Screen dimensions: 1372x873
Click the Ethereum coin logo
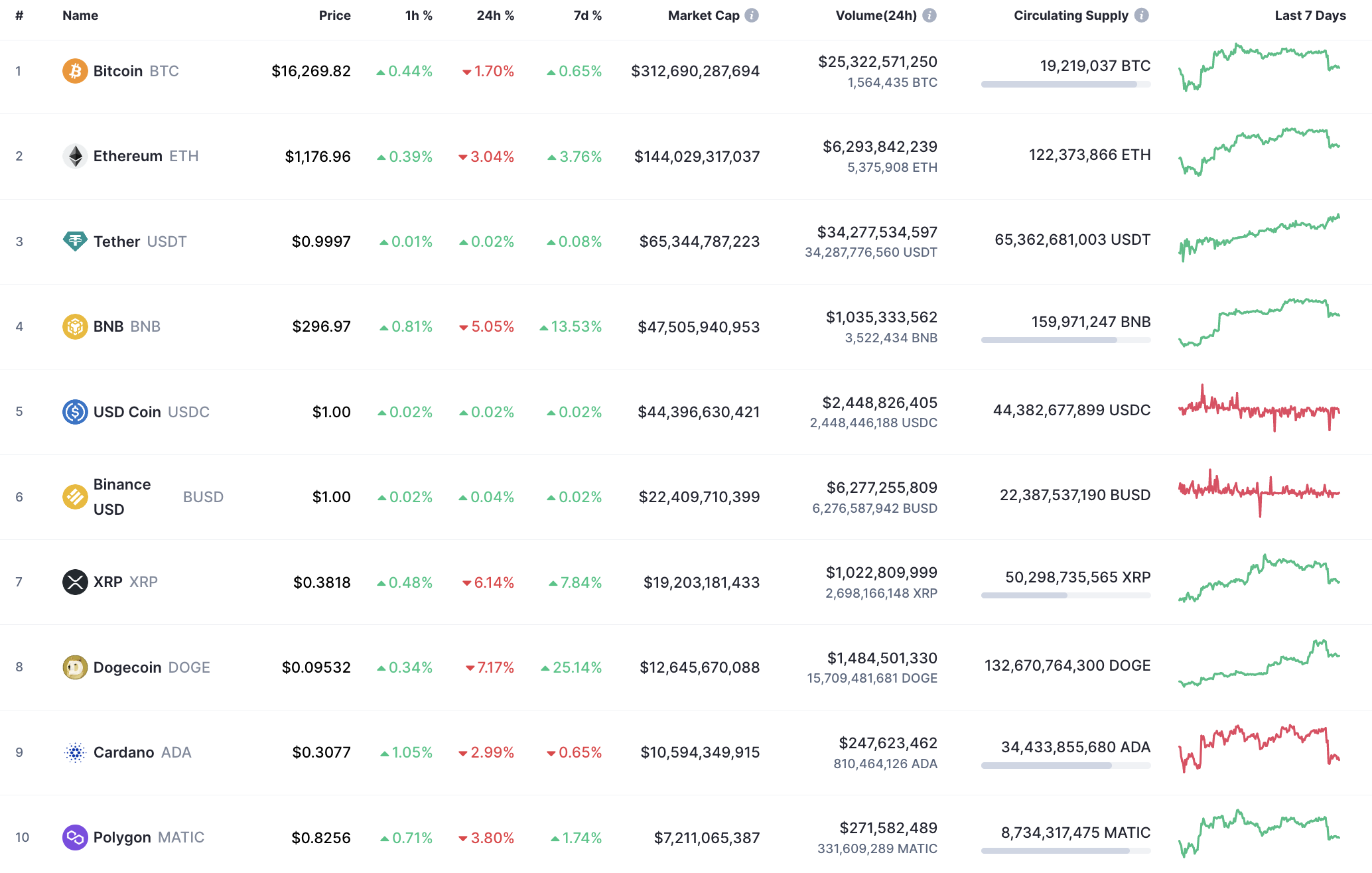click(75, 156)
